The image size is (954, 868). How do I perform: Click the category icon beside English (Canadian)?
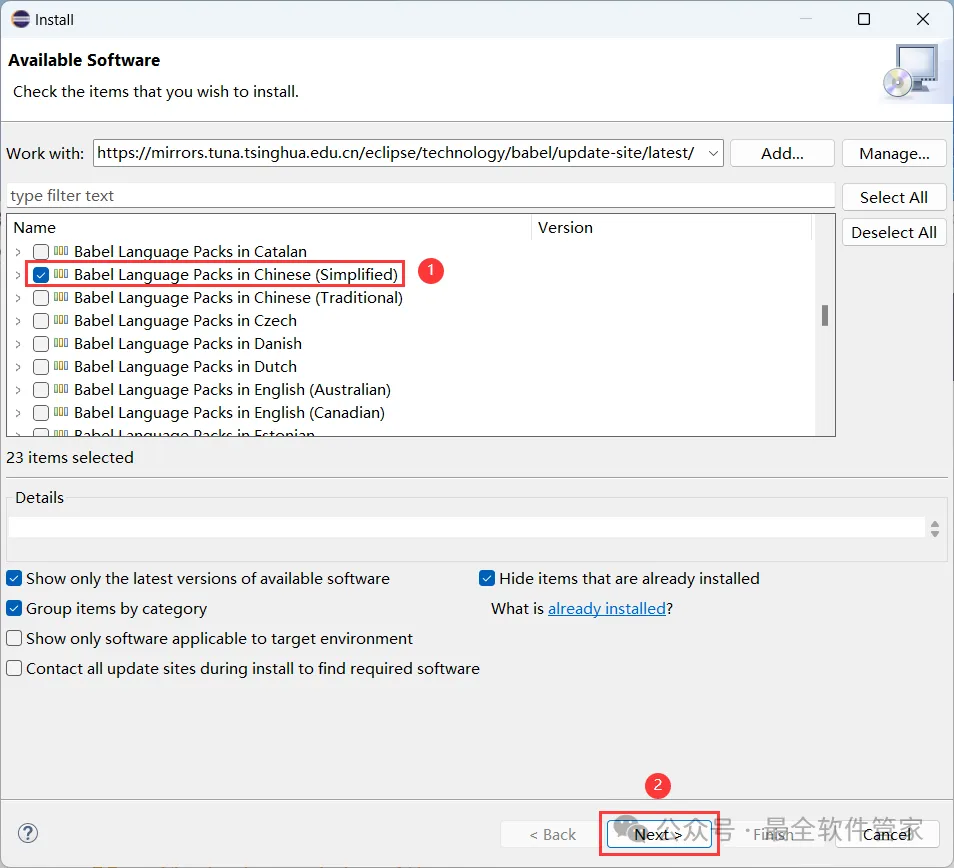[61, 412]
